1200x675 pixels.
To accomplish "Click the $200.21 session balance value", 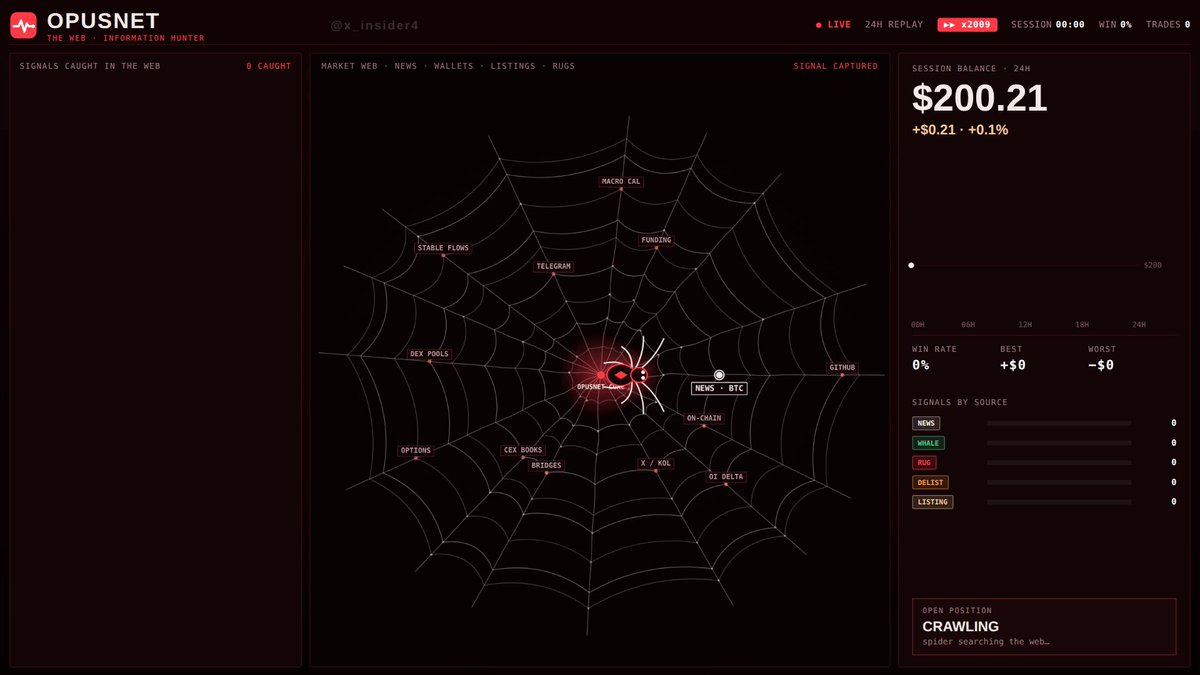I will click(980, 98).
